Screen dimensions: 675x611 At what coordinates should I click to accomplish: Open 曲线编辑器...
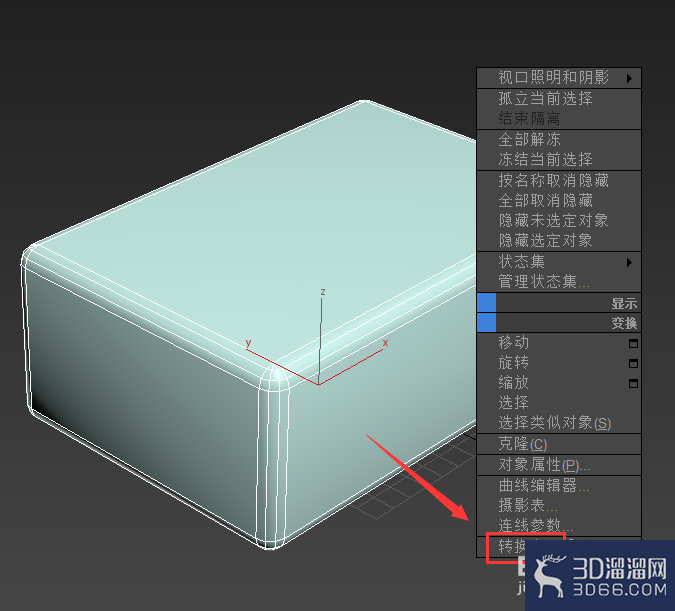pyautogui.click(x=559, y=486)
